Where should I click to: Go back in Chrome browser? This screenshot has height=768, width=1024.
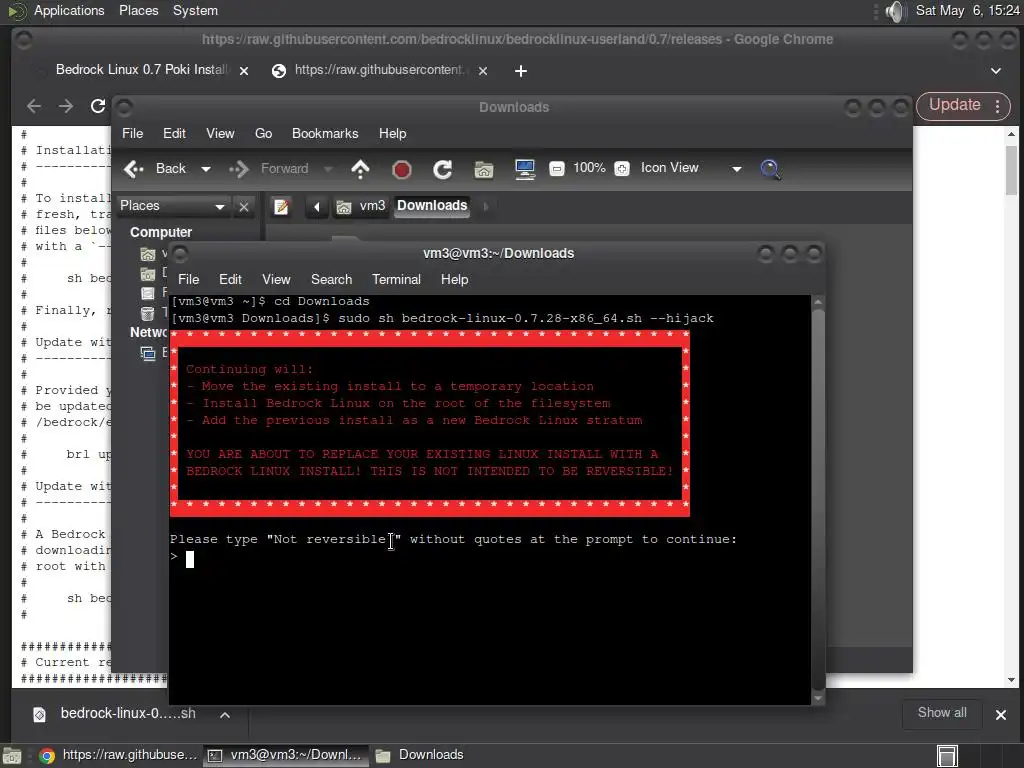point(34,106)
